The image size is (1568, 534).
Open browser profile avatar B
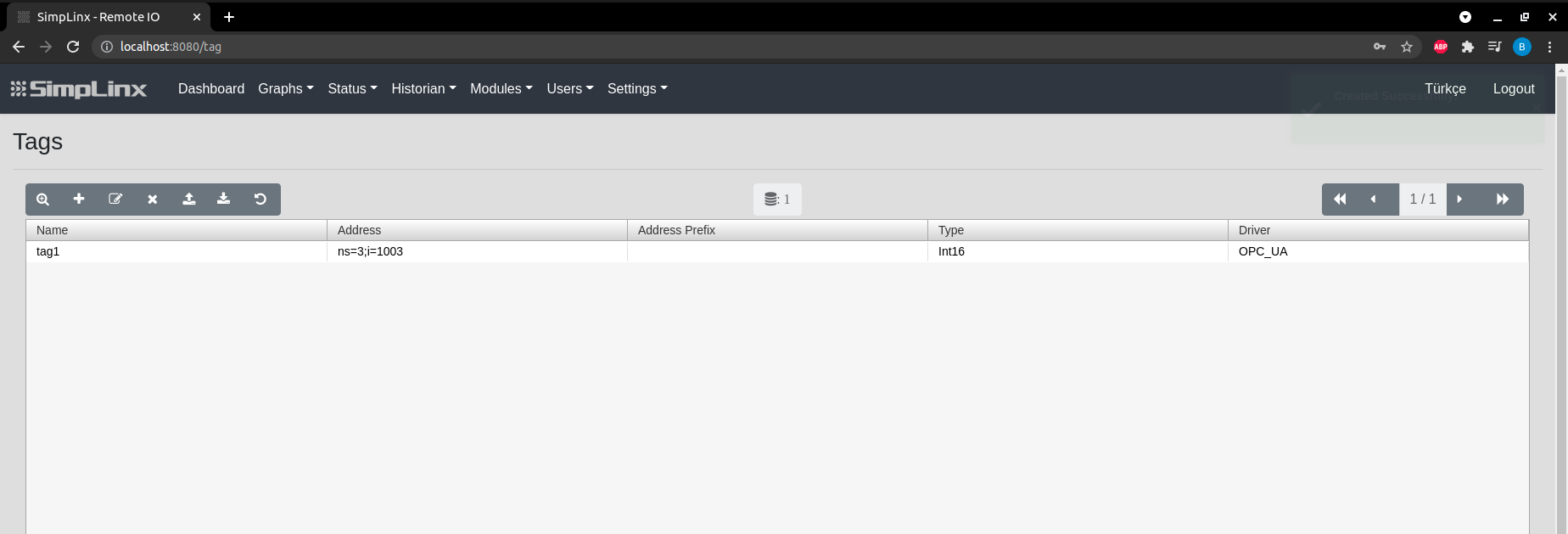(x=1522, y=47)
